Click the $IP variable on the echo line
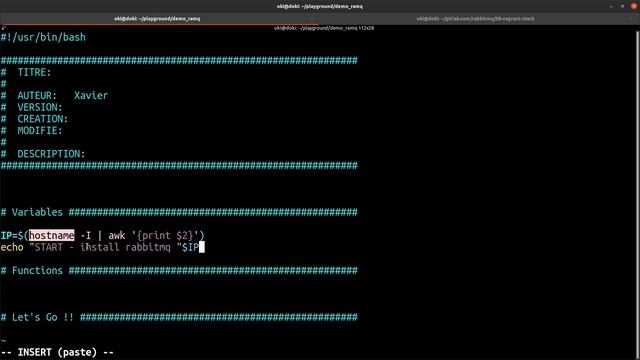Image resolution: width=640 pixels, height=360 pixels. pyautogui.click(x=190, y=247)
